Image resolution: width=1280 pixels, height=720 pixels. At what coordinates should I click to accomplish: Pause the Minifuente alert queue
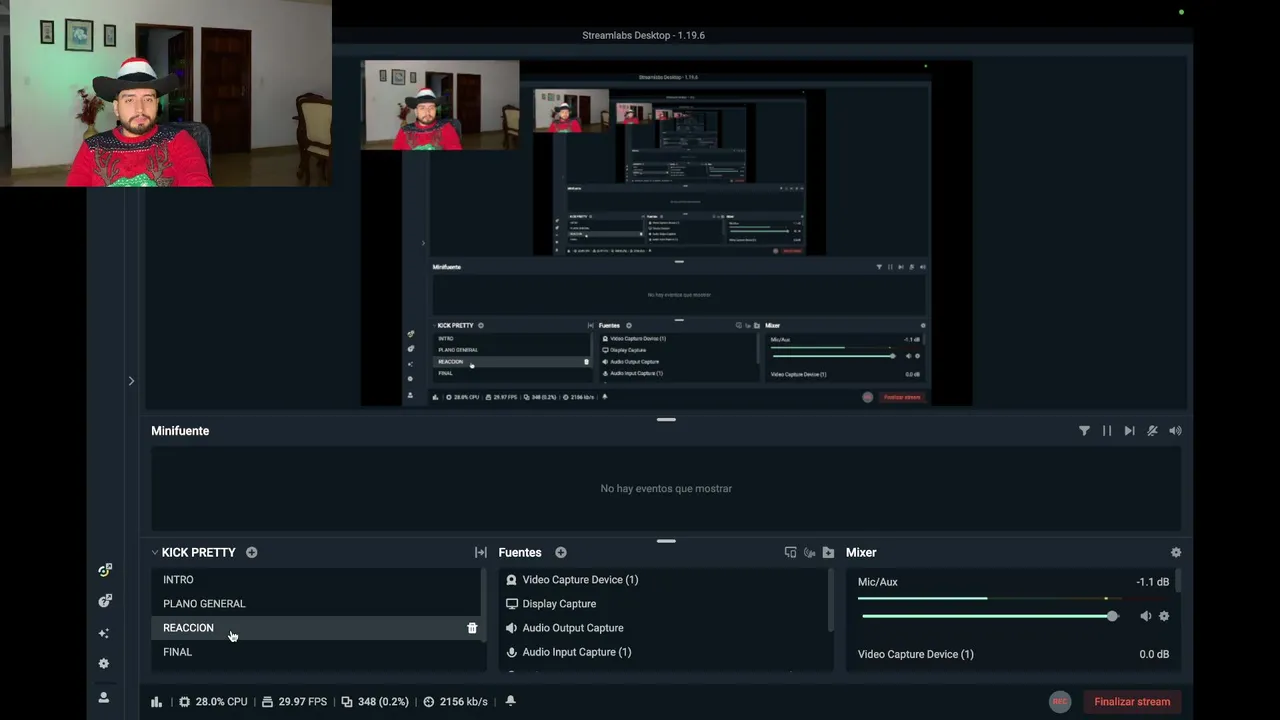1107,431
